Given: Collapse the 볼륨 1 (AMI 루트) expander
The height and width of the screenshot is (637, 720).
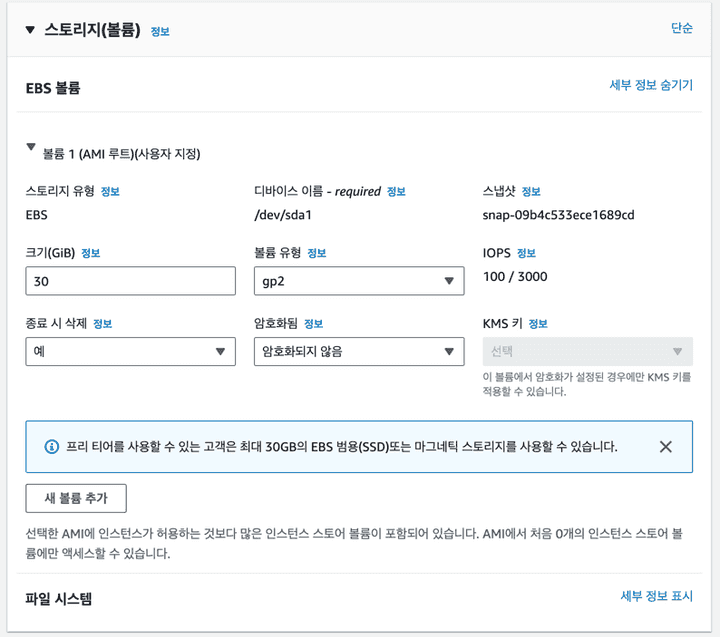Looking at the screenshot, I should tap(31, 148).
